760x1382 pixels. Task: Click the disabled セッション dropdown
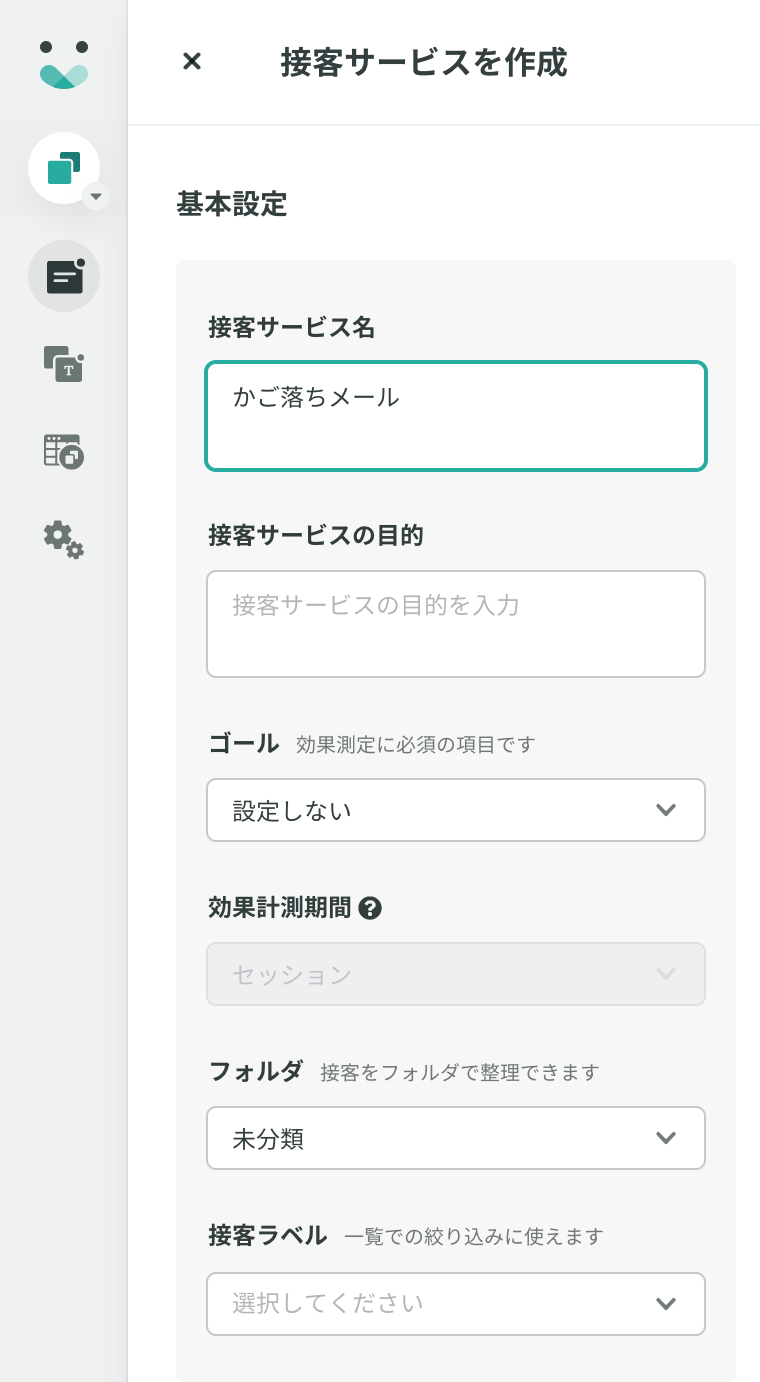[456, 974]
